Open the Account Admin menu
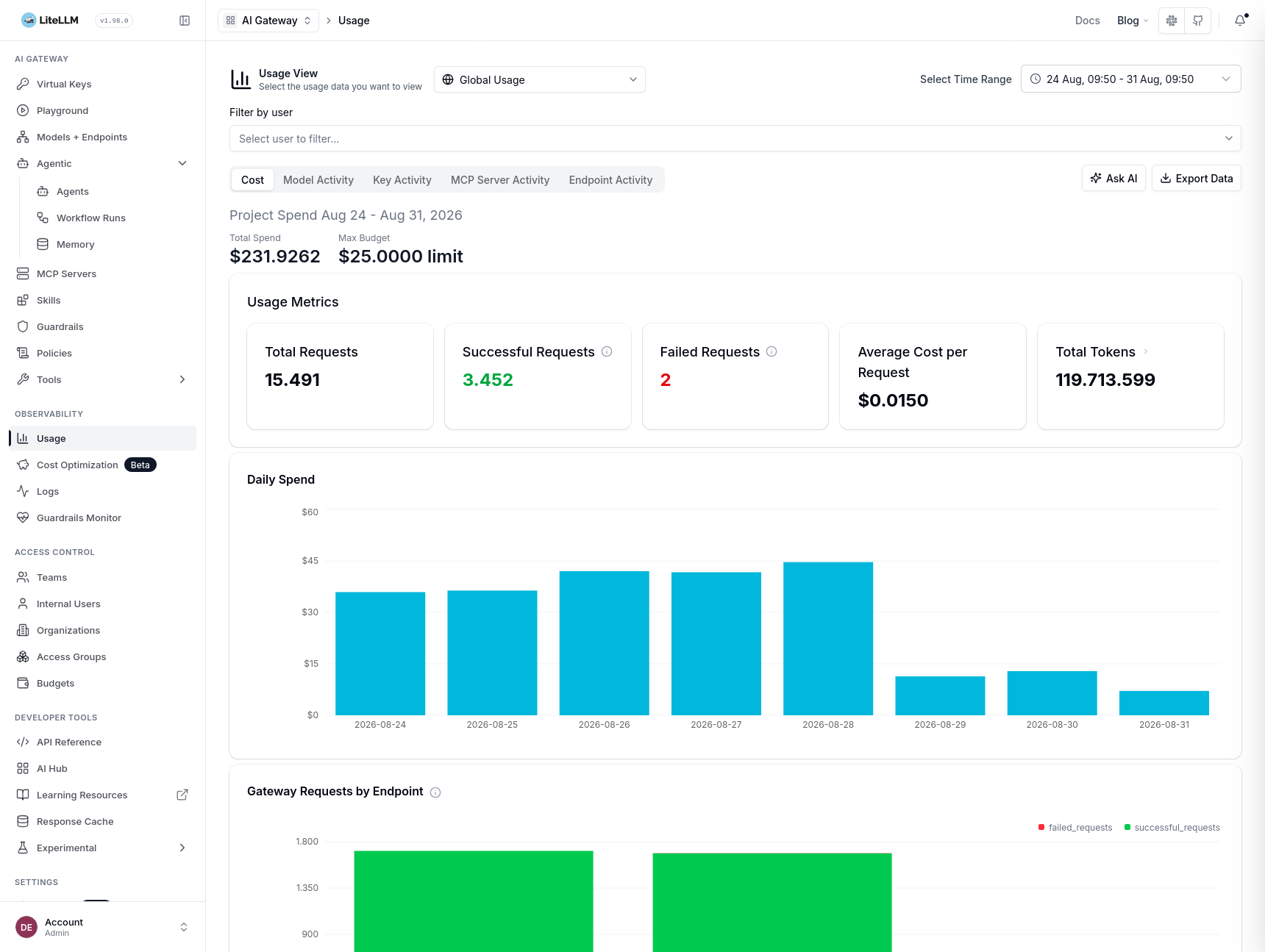Viewport: 1265px width, 952px height. (x=103, y=927)
